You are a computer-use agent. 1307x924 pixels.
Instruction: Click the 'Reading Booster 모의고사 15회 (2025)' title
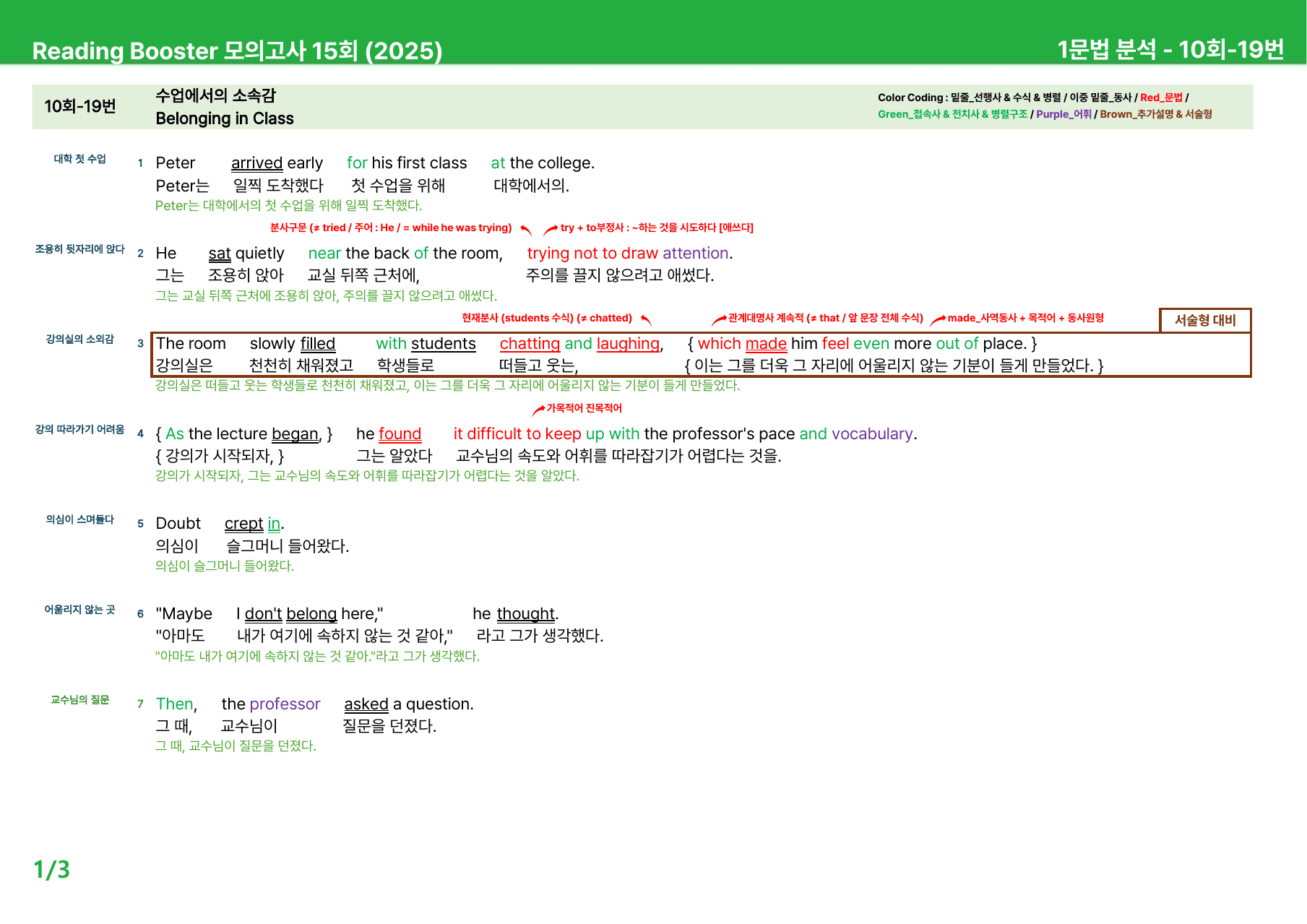[238, 51]
